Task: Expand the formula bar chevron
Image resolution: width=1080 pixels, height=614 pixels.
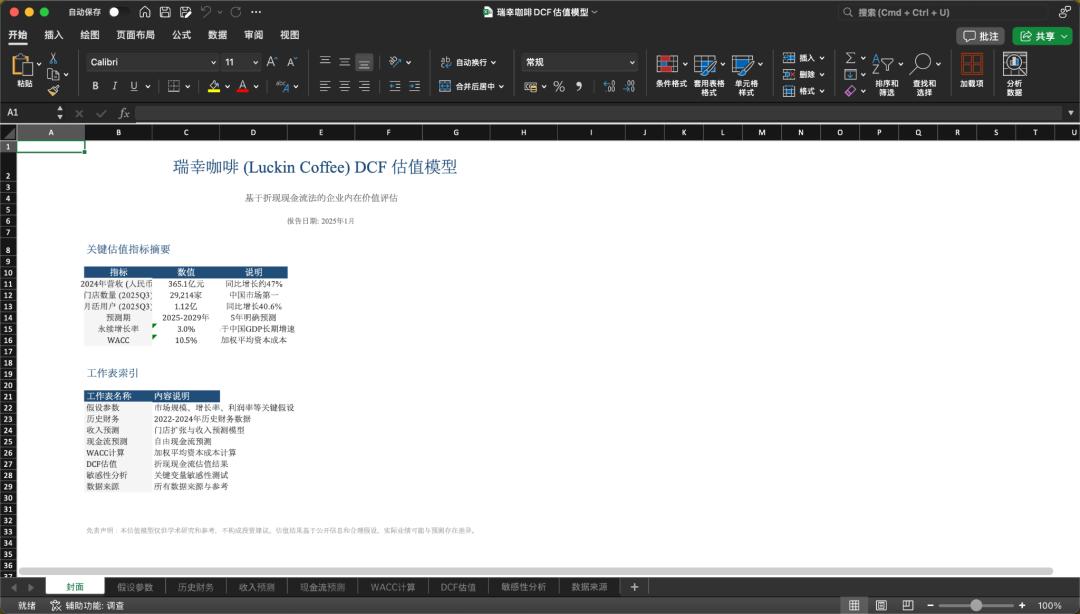Action: click(1070, 113)
